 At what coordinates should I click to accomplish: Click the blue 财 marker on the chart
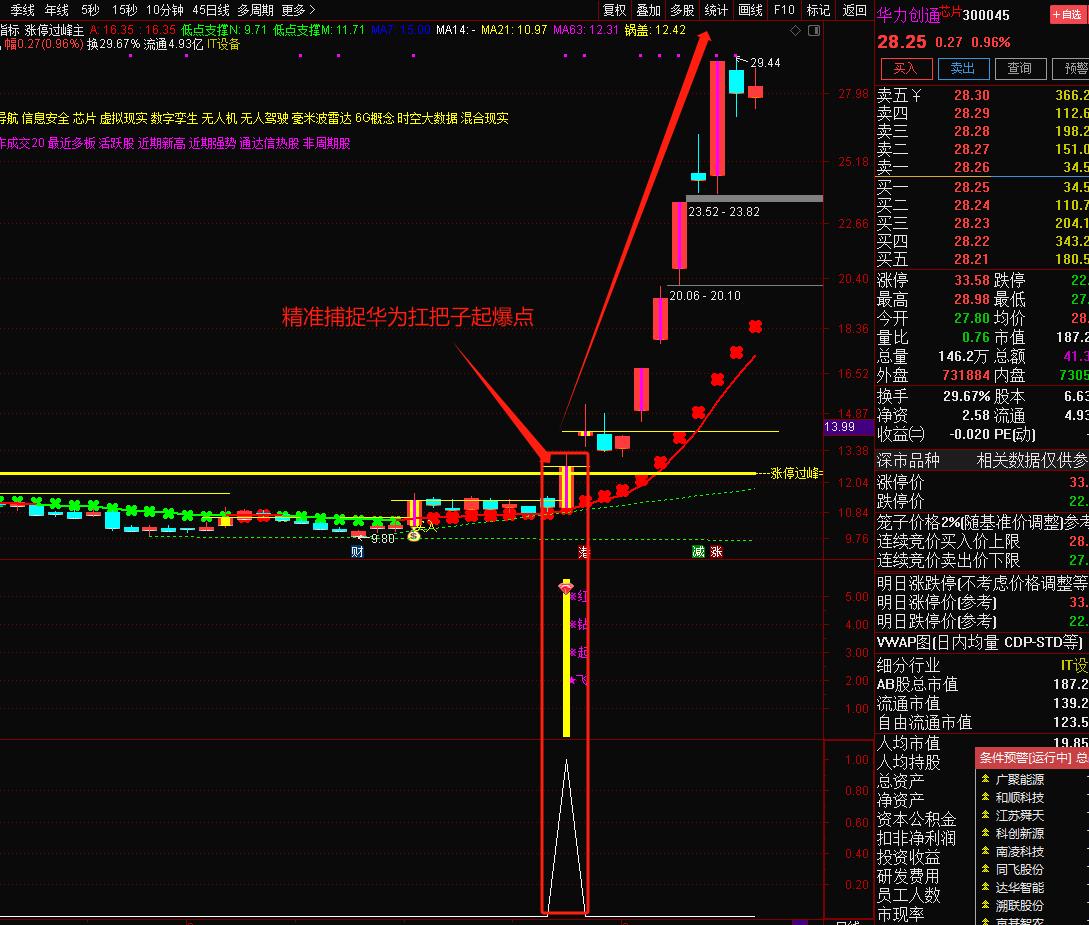tap(357, 552)
